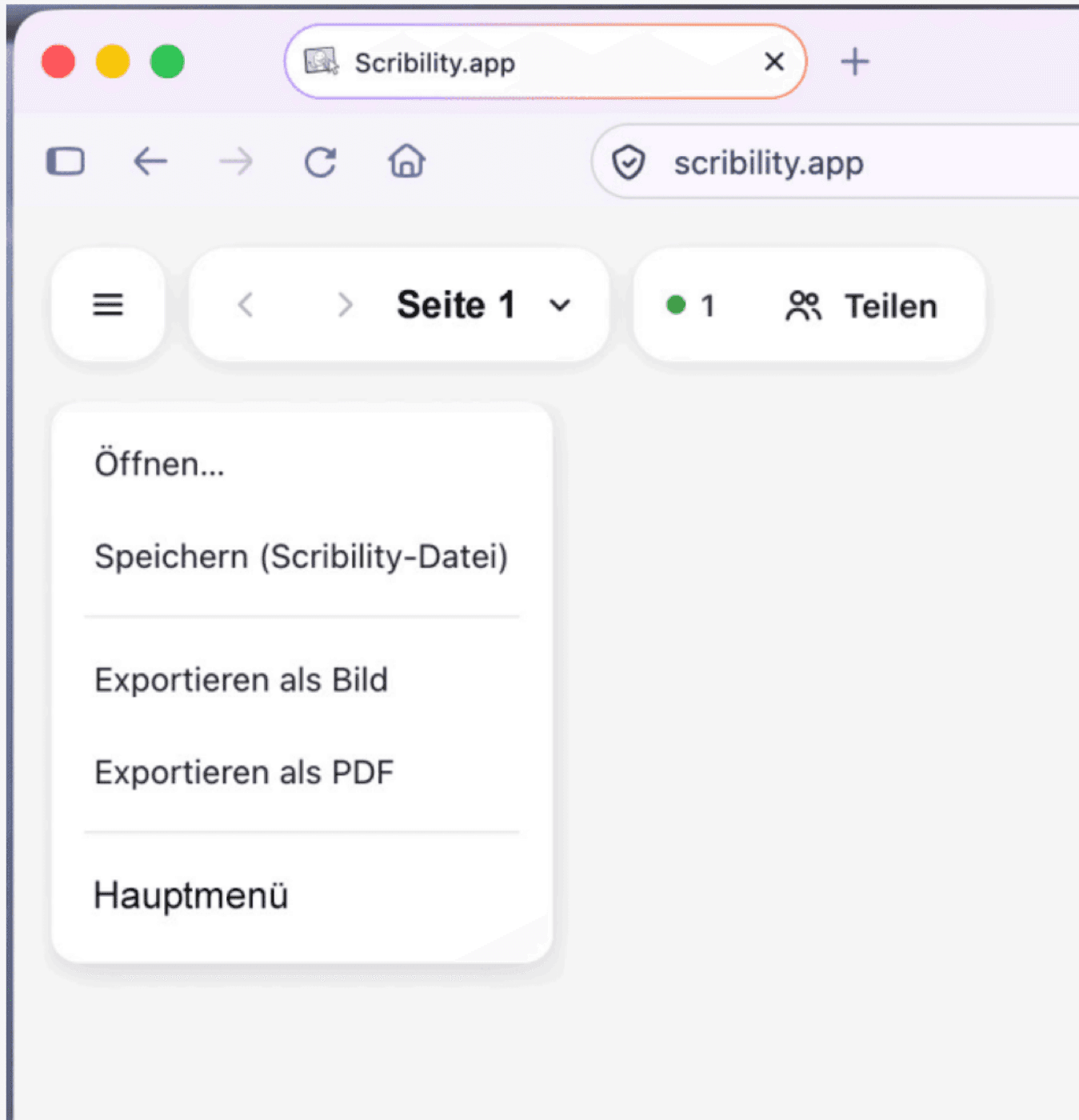Open a new browser tab
The width and height of the screenshot is (1079, 1120).
(x=855, y=62)
